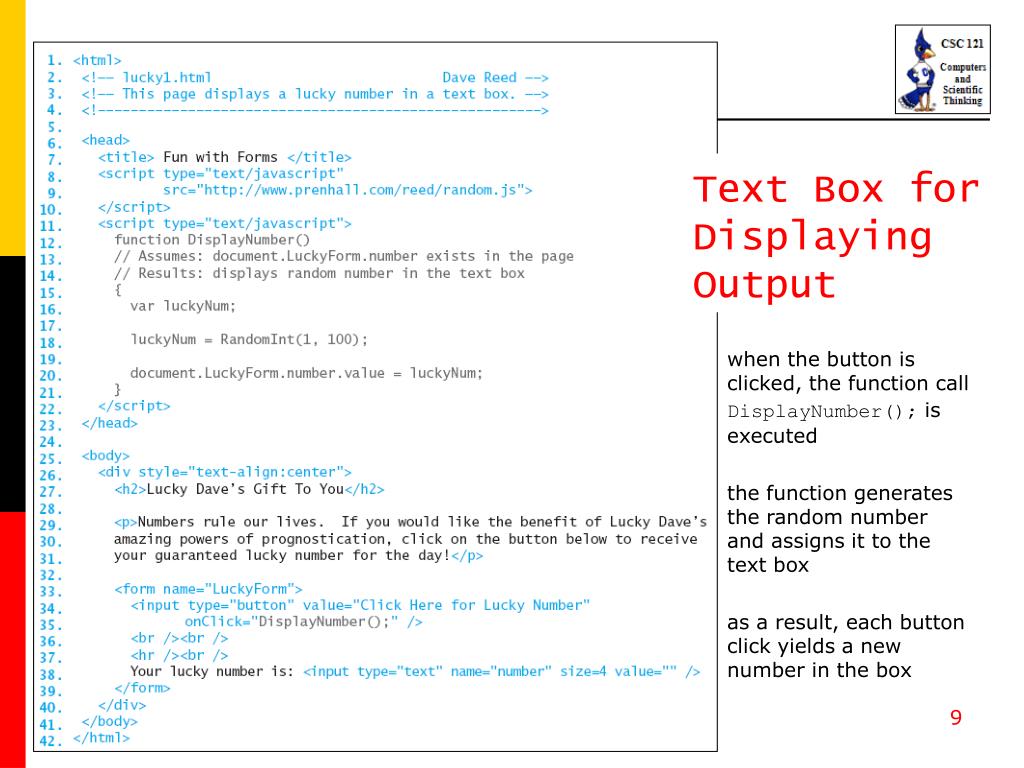Click "your guaranteed lucky number" on line 31
1024x768 pixels.
point(232,556)
